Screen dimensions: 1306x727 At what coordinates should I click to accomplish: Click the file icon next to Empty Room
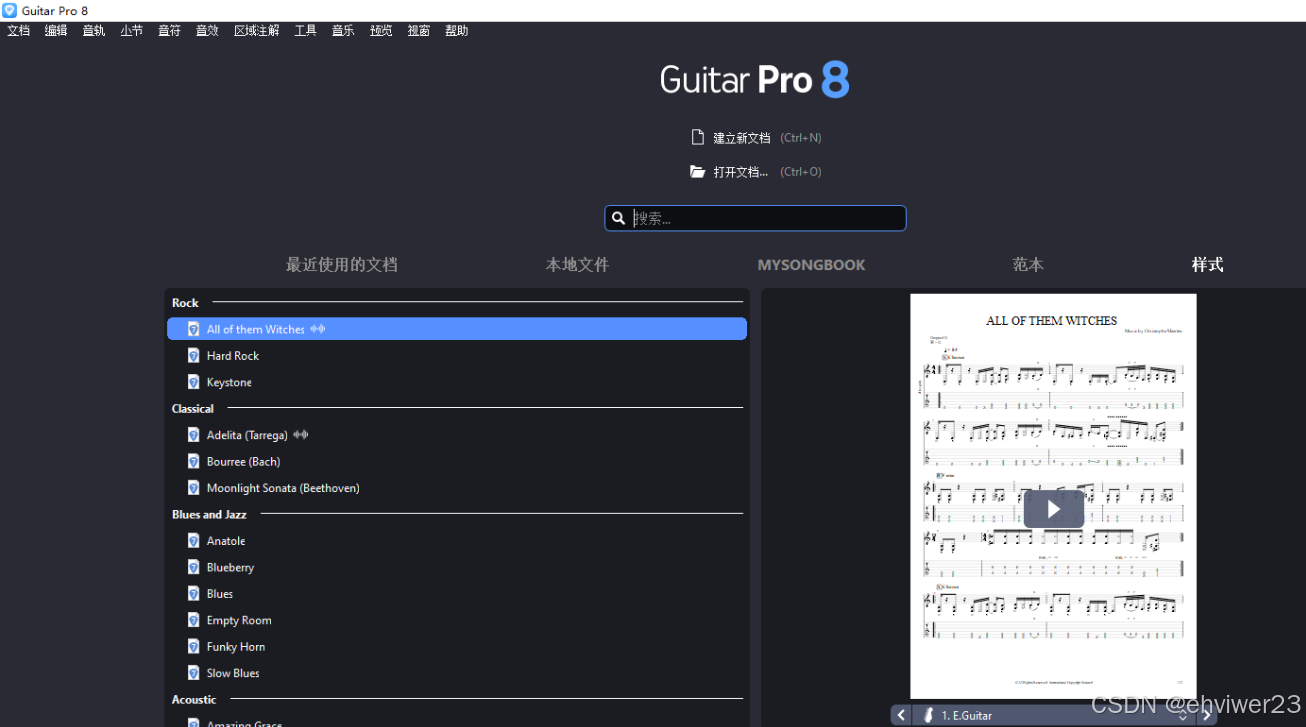[x=194, y=620]
